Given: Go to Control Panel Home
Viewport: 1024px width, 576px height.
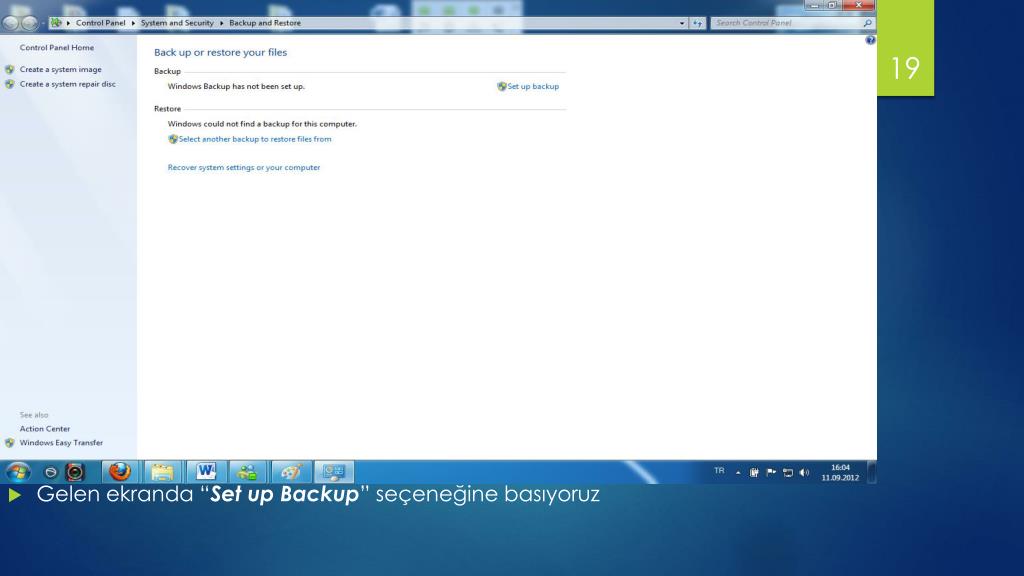Looking at the screenshot, I should coord(57,48).
